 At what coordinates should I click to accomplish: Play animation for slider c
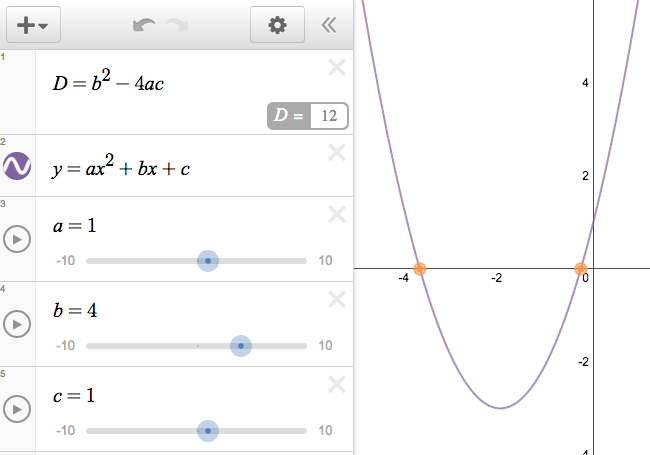pyautogui.click(x=17, y=409)
